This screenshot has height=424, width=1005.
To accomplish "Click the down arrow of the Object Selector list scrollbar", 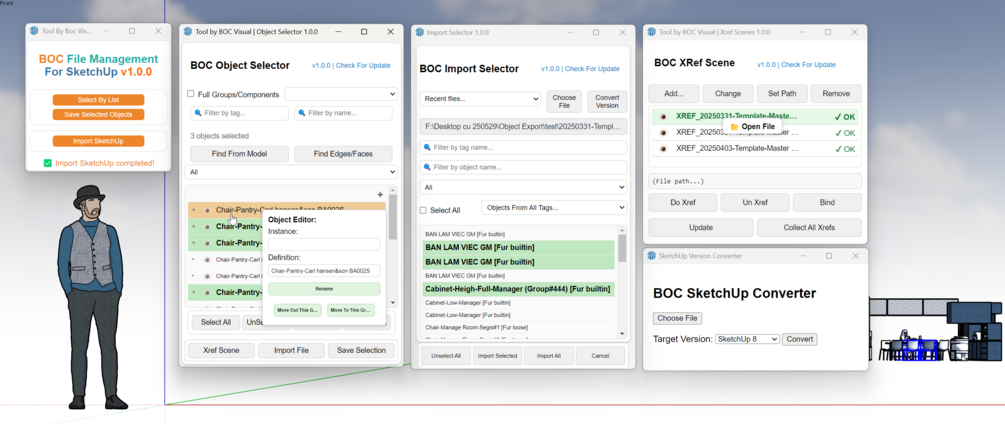I will tap(393, 302).
